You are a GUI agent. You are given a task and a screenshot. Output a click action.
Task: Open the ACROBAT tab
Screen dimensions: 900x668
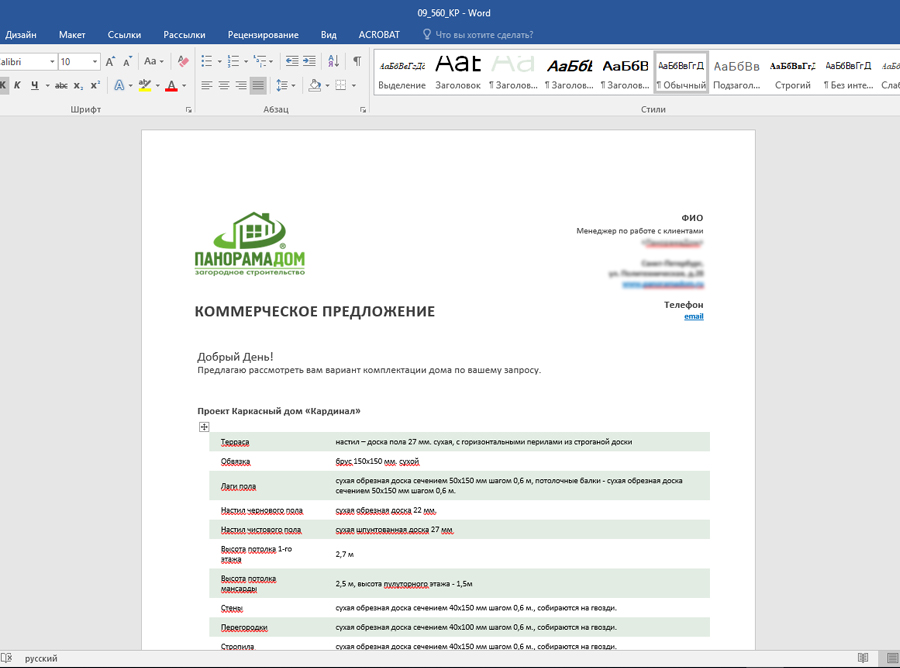(379, 34)
